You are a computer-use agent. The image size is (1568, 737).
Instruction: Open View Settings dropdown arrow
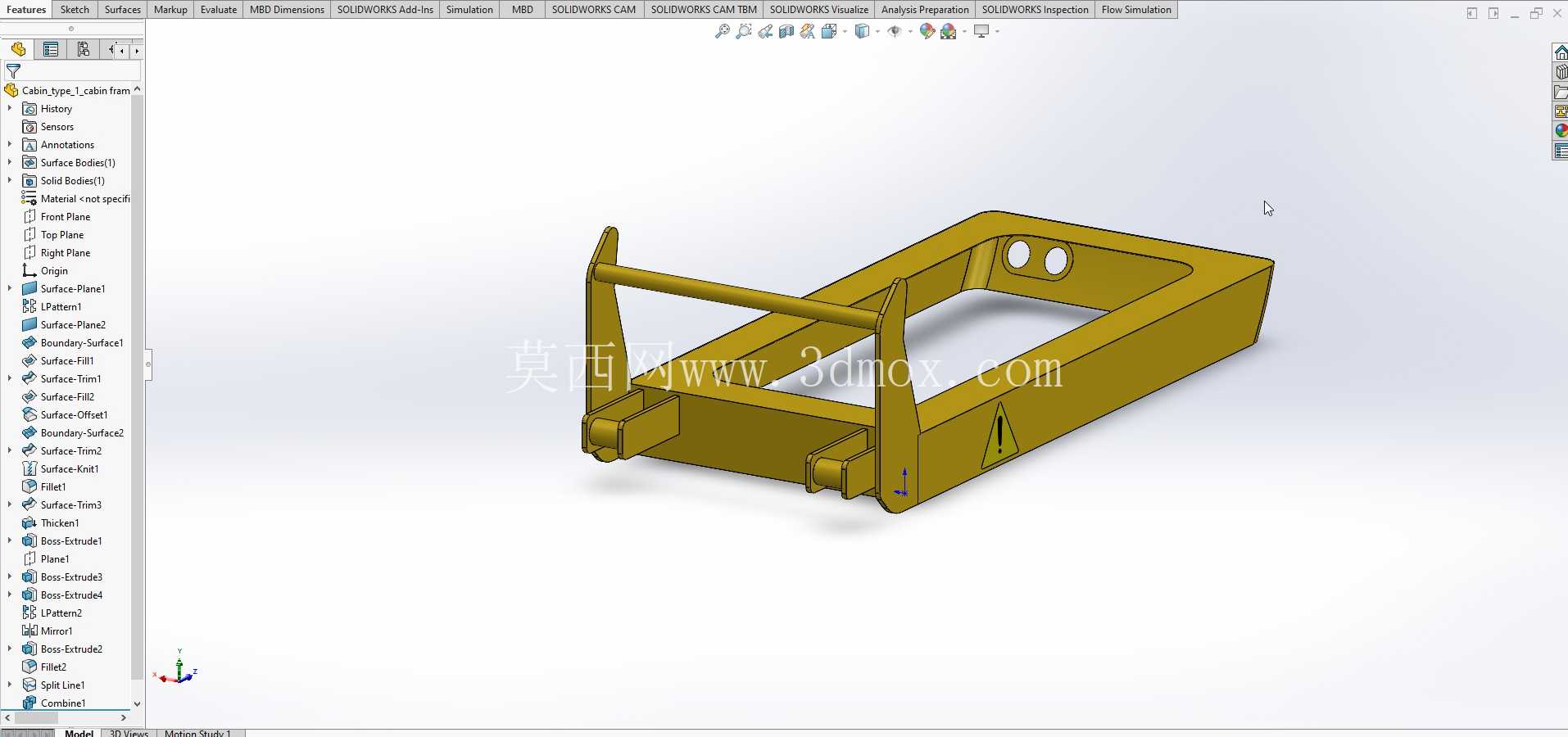[997, 31]
